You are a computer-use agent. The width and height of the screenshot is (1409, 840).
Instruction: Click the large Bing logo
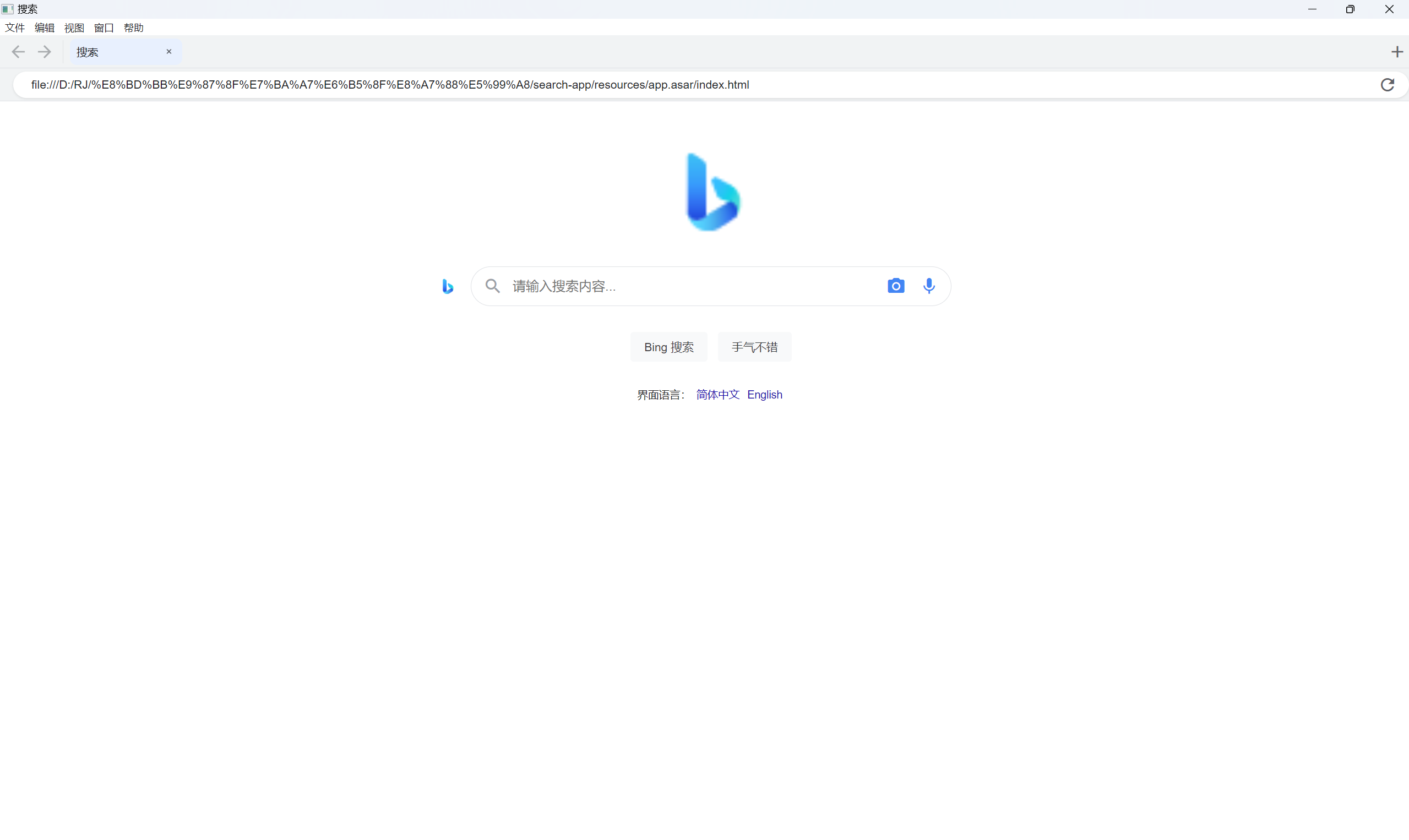click(x=712, y=193)
